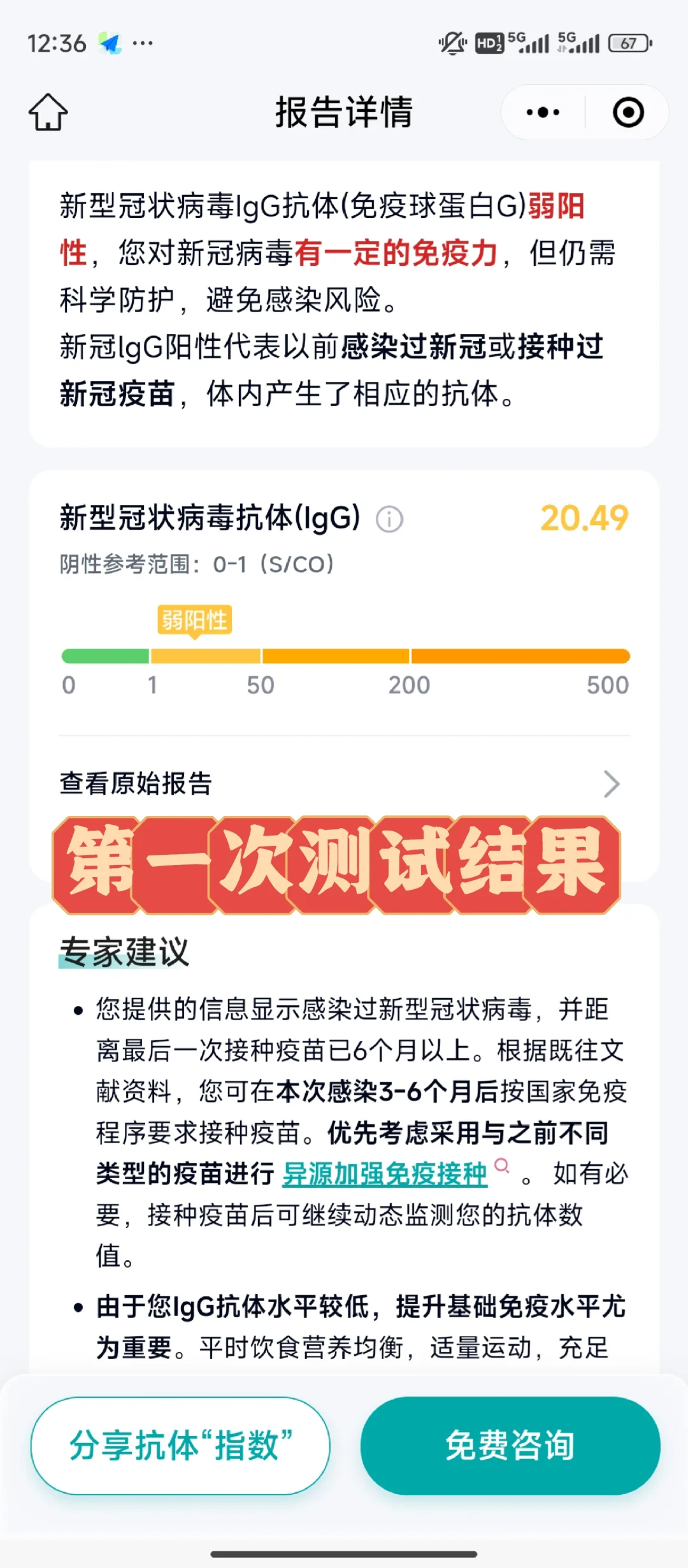The image size is (688, 1568).
Task: Tap the muted bell status icon
Action: click(x=452, y=43)
